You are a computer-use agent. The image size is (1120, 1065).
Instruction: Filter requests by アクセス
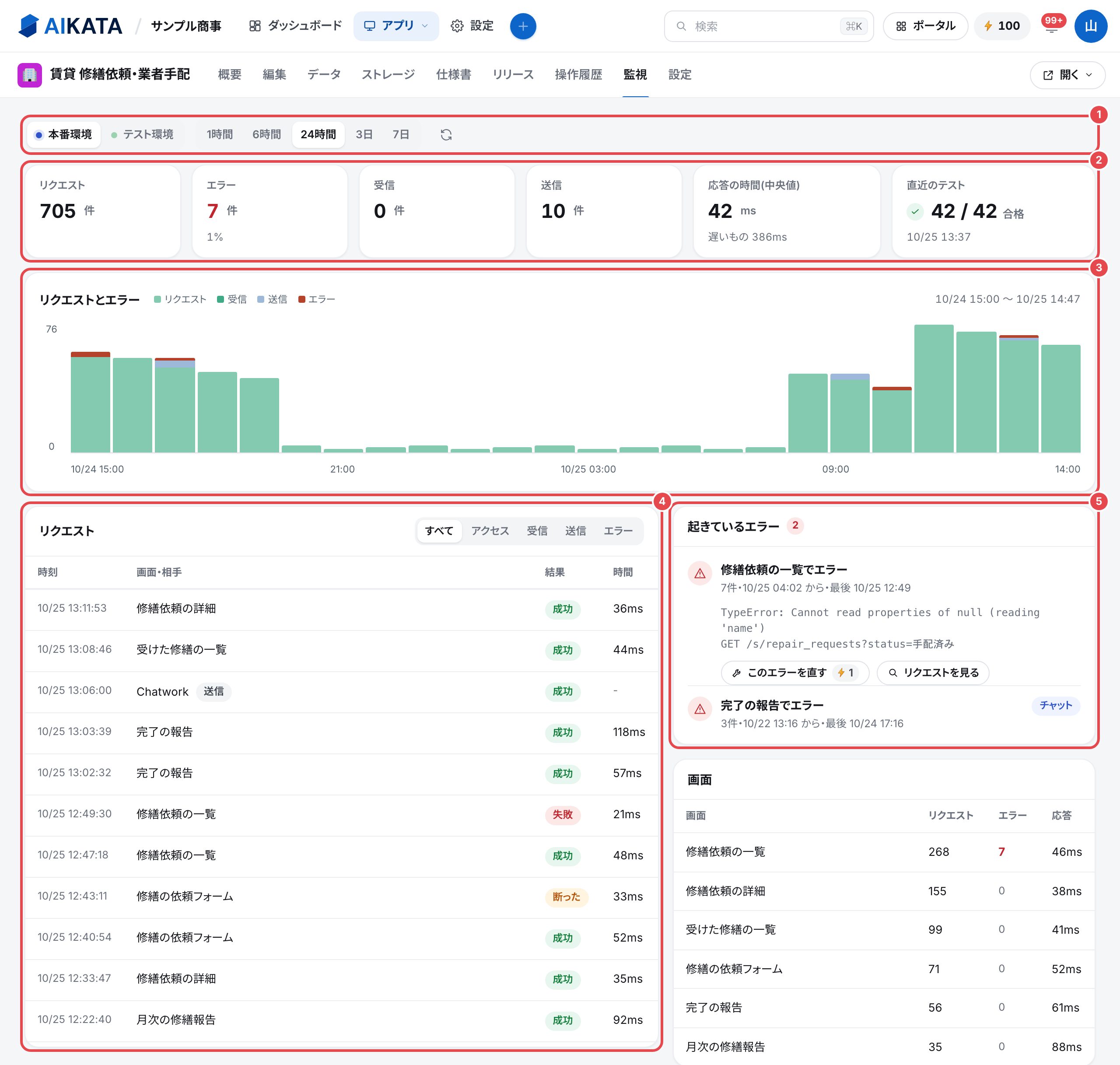coord(490,531)
